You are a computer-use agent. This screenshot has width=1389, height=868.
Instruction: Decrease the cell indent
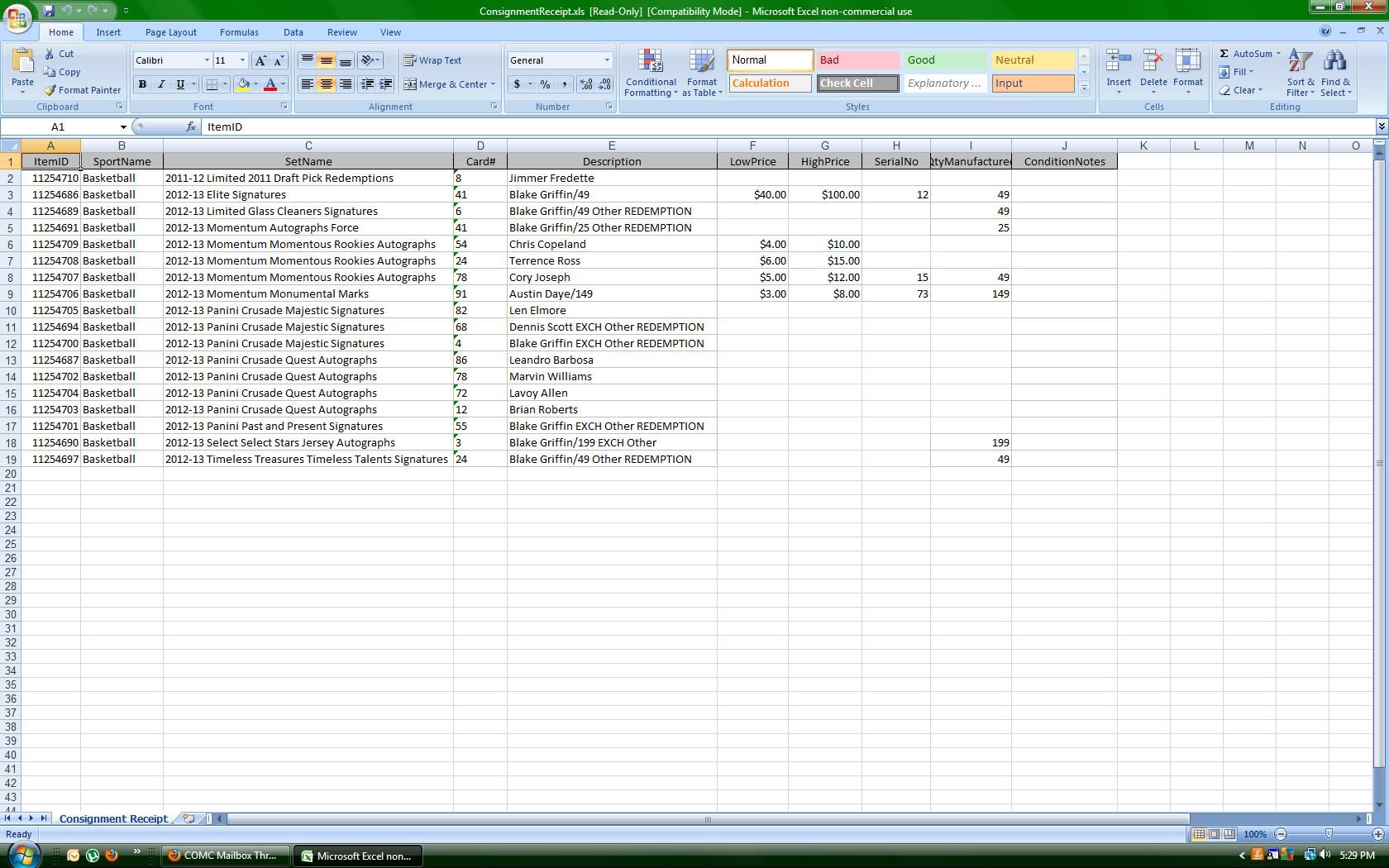tap(366, 84)
